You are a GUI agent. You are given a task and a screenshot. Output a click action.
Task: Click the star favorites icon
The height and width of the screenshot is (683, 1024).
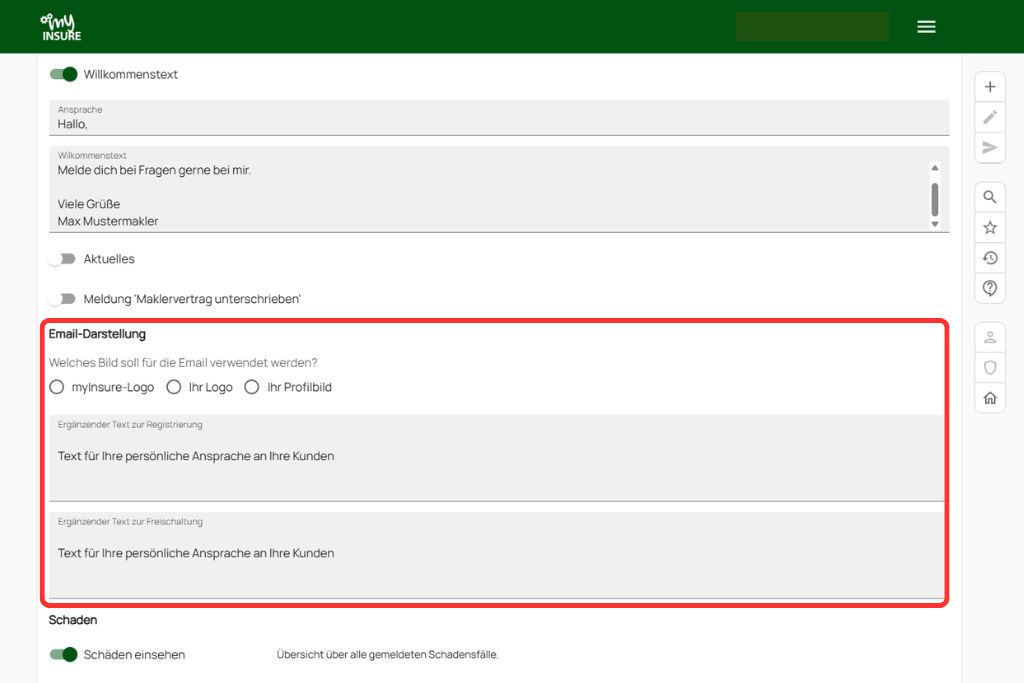tap(990, 228)
